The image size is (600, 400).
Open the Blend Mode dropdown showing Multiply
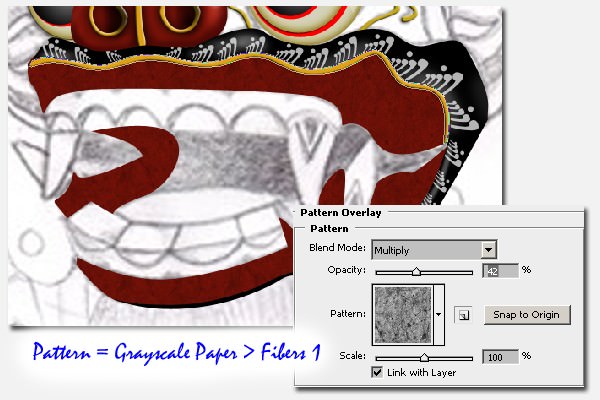(x=434, y=250)
